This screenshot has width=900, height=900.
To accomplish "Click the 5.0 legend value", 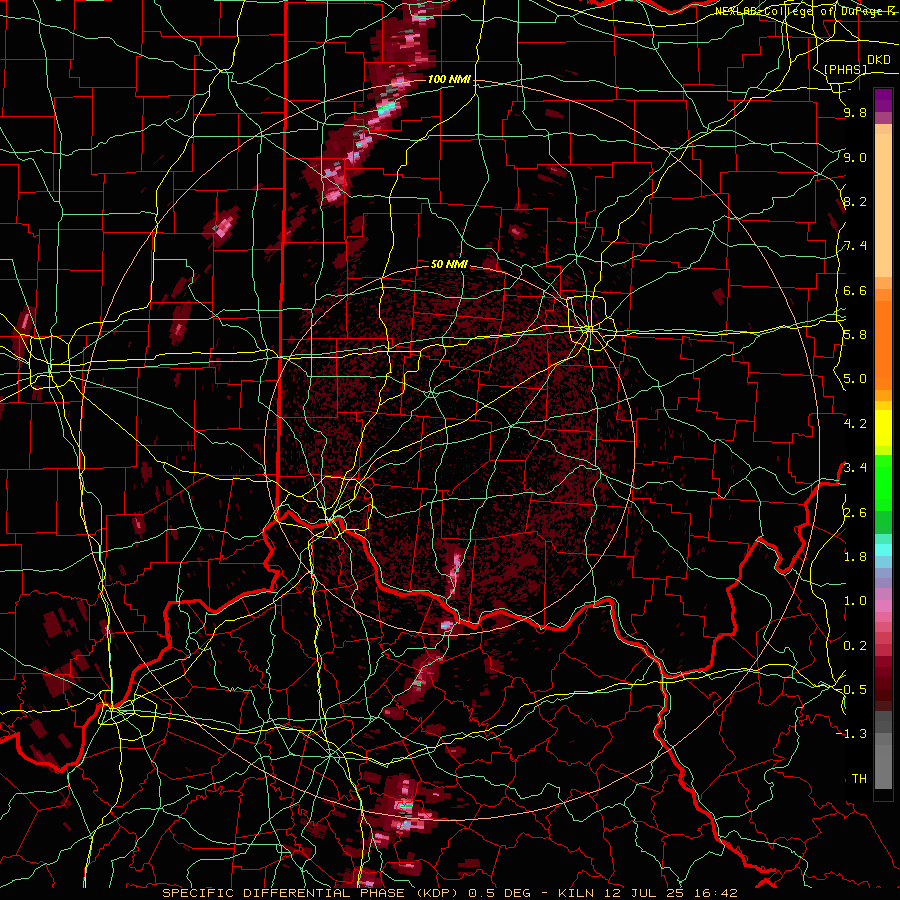I will pos(855,379).
